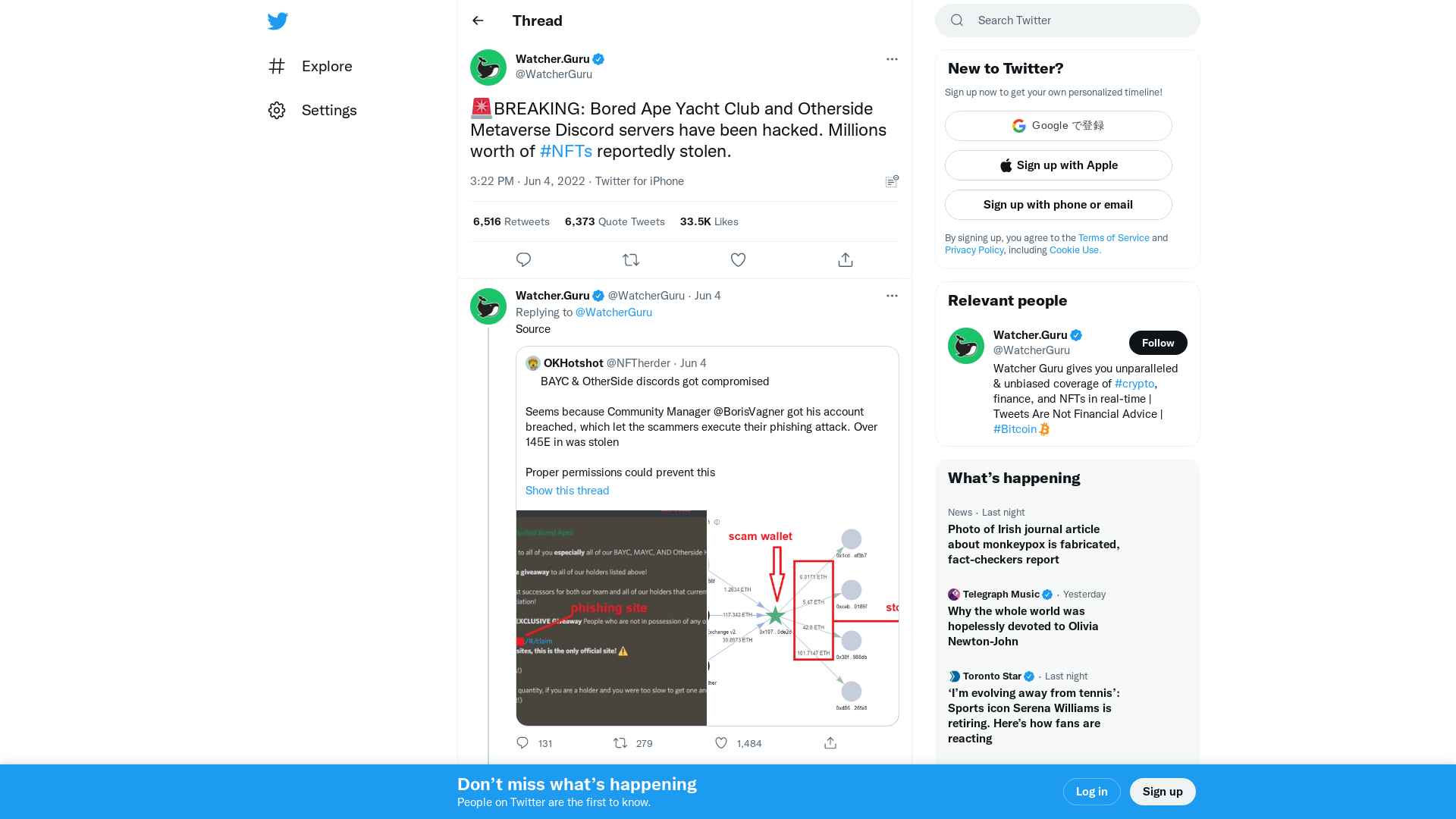This screenshot has height=819, width=1456.
Task: Like OKHotshot's embedded tweet
Action: click(x=720, y=743)
